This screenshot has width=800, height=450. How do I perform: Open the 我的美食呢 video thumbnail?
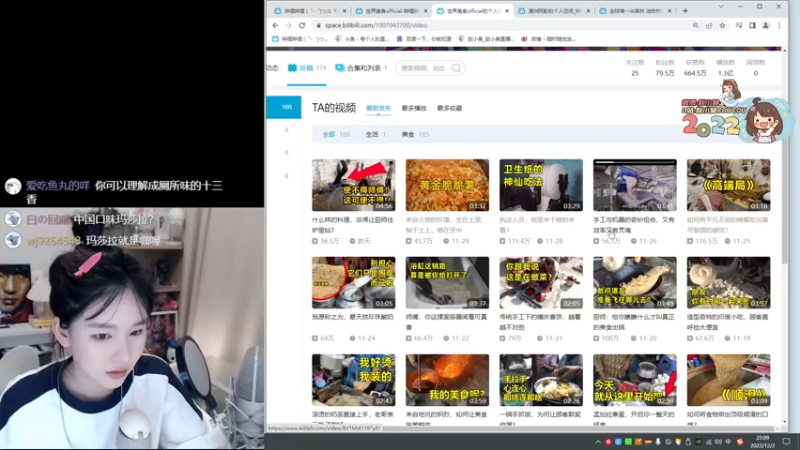pos(447,380)
